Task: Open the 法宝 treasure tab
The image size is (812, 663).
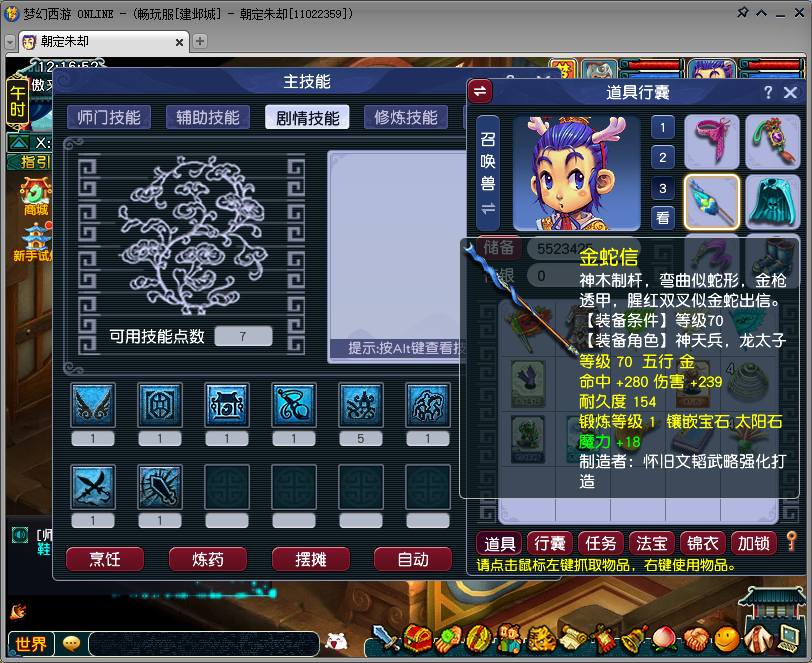Action: point(651,543)
